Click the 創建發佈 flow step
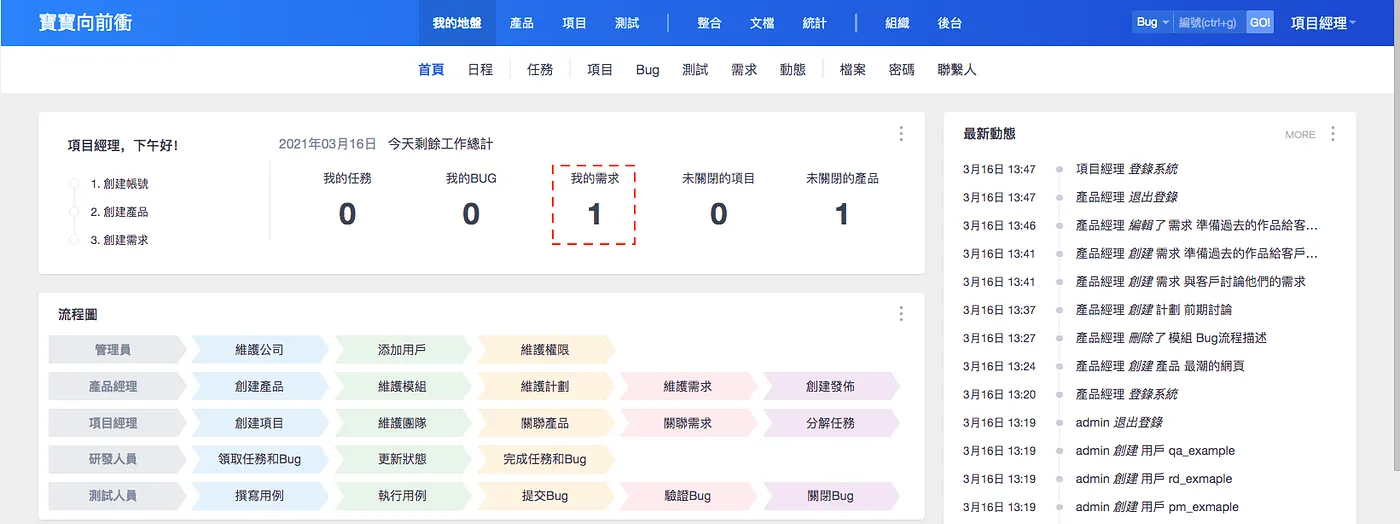 click(x=831, y=386)
